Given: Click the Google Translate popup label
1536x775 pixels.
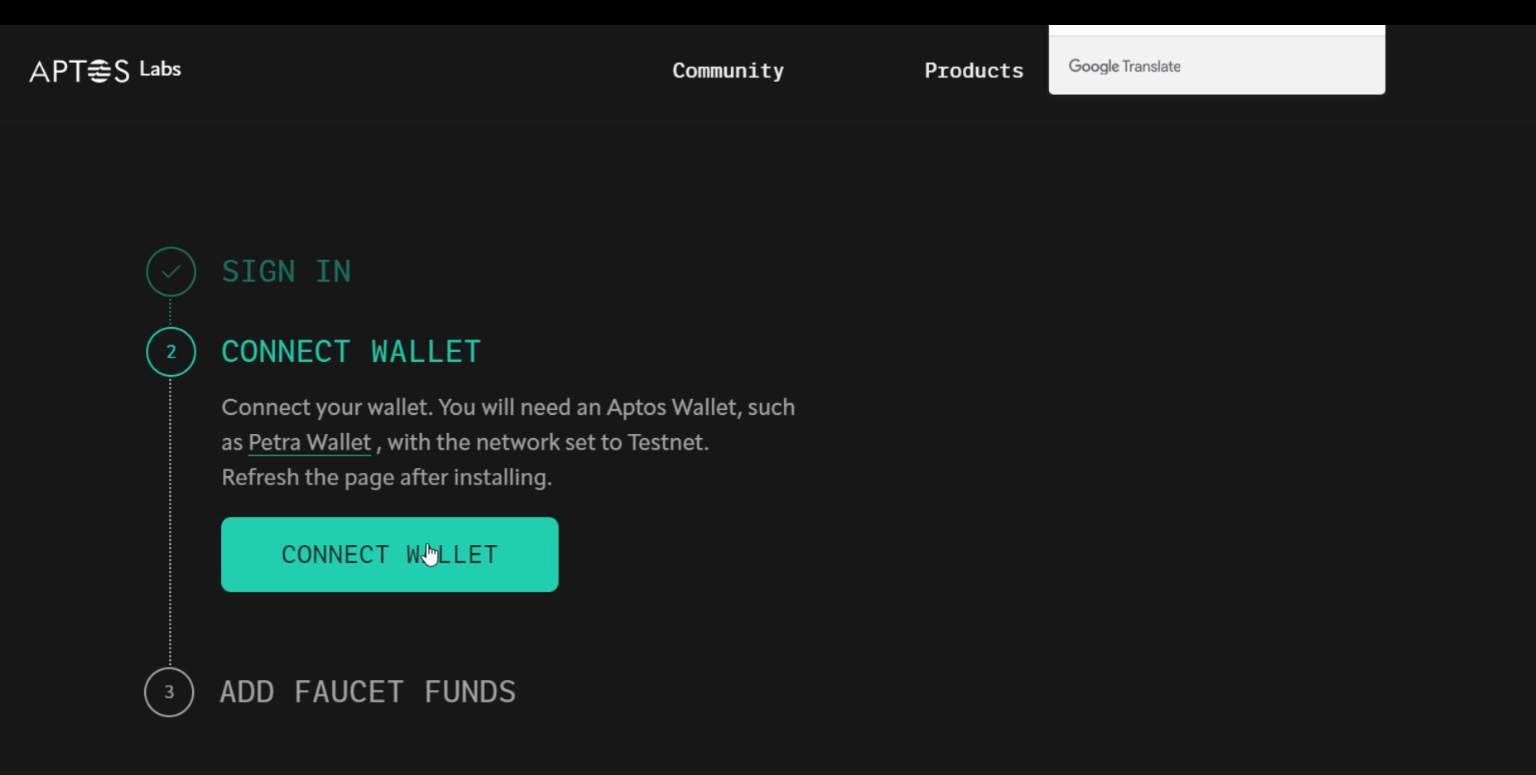Looking at the screenshot, I should tap(1124, 66).
